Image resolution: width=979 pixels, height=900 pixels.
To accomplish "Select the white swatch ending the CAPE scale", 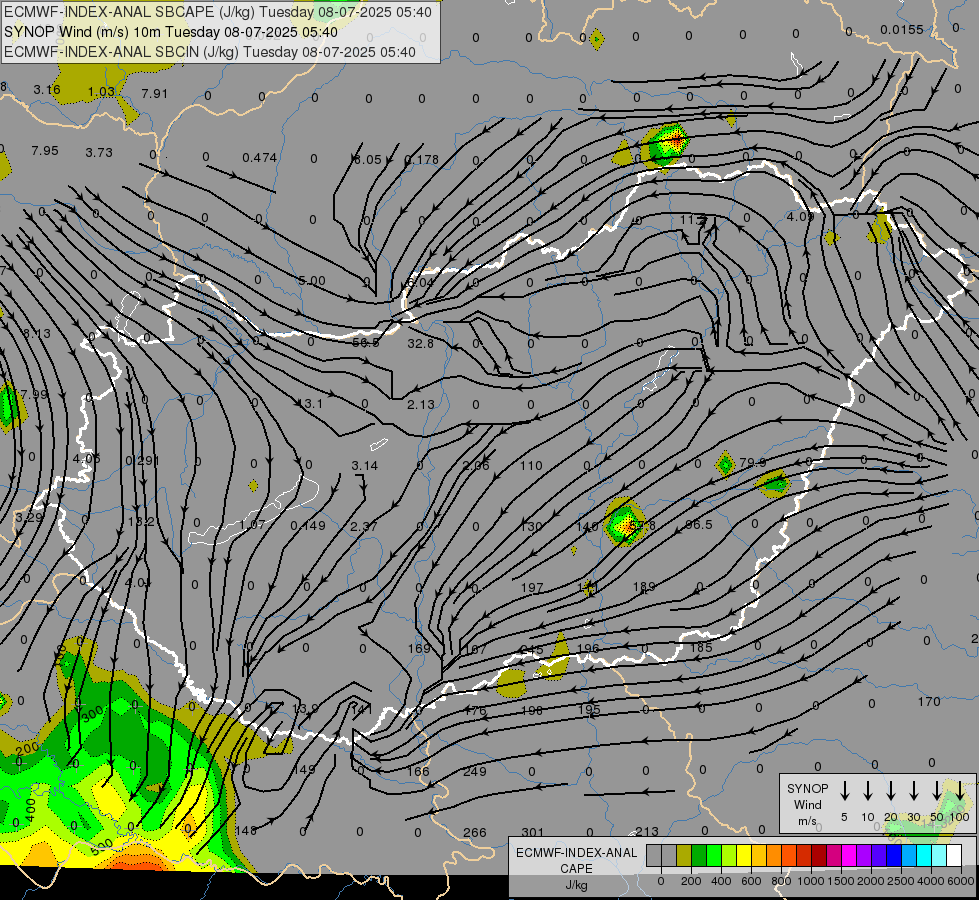I will click(x=954, y=855).
